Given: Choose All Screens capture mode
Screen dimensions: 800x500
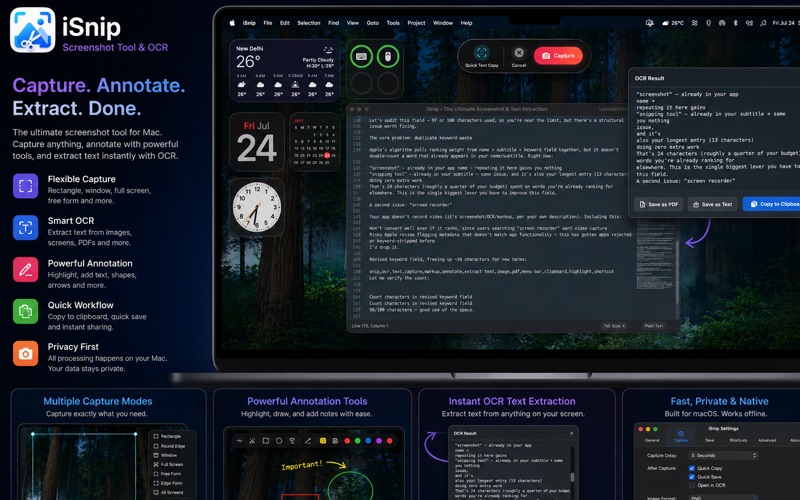Looking at the screenshot, I should 168,492.
